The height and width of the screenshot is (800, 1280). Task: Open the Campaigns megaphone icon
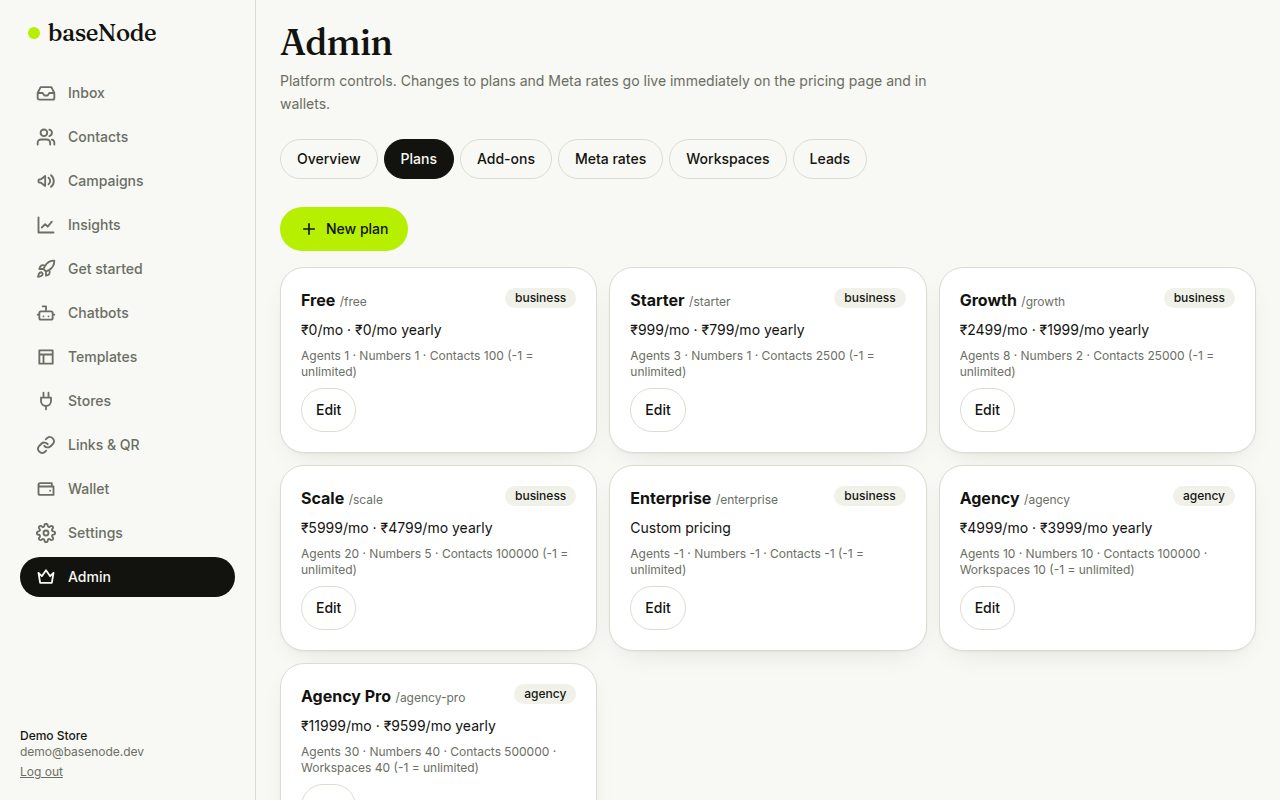(x=46, y=181)
